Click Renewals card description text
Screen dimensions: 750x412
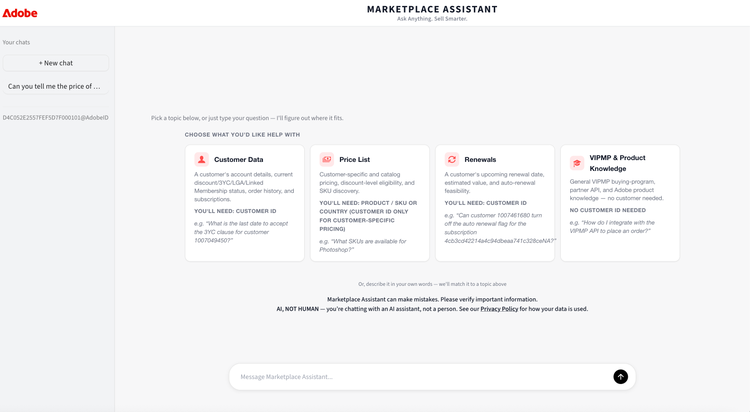point(494,183)
